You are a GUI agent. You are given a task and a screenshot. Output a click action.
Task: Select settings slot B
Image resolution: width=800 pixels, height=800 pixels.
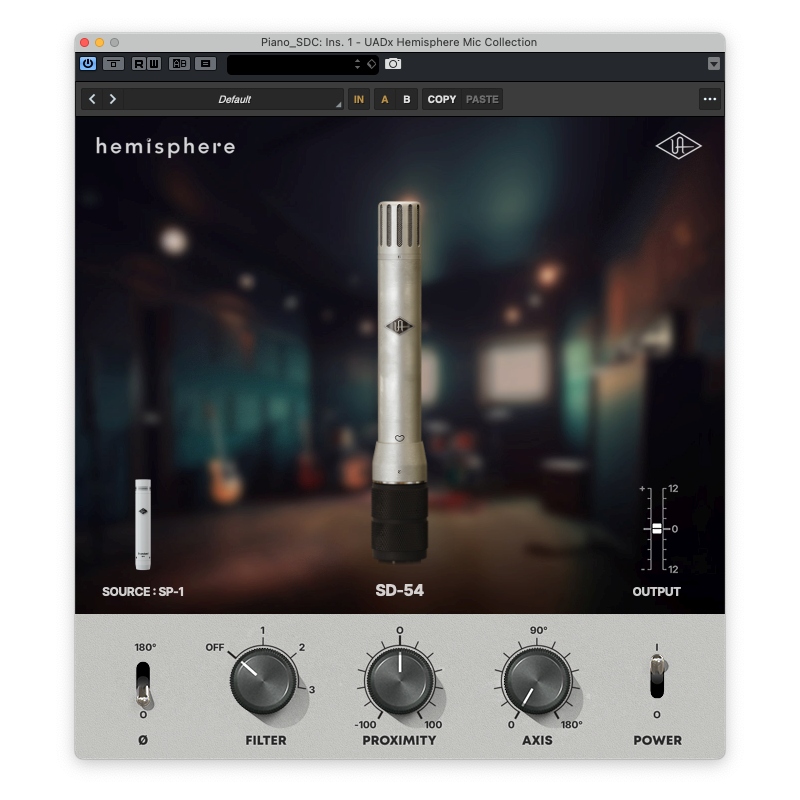(x=407, y=99)
